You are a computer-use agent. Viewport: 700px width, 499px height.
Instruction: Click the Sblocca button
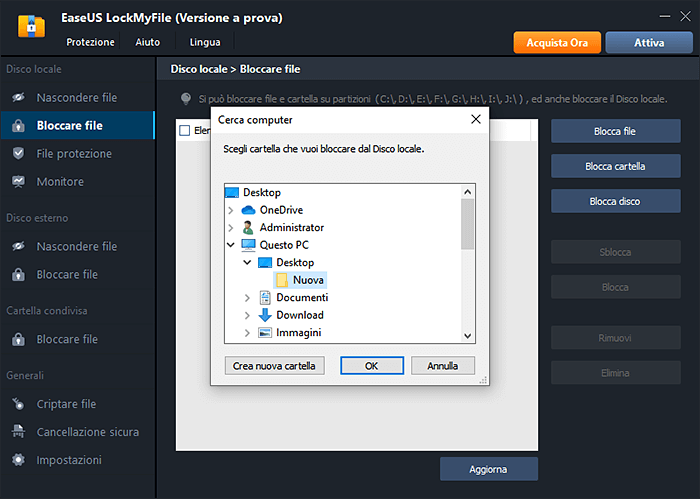616,252
